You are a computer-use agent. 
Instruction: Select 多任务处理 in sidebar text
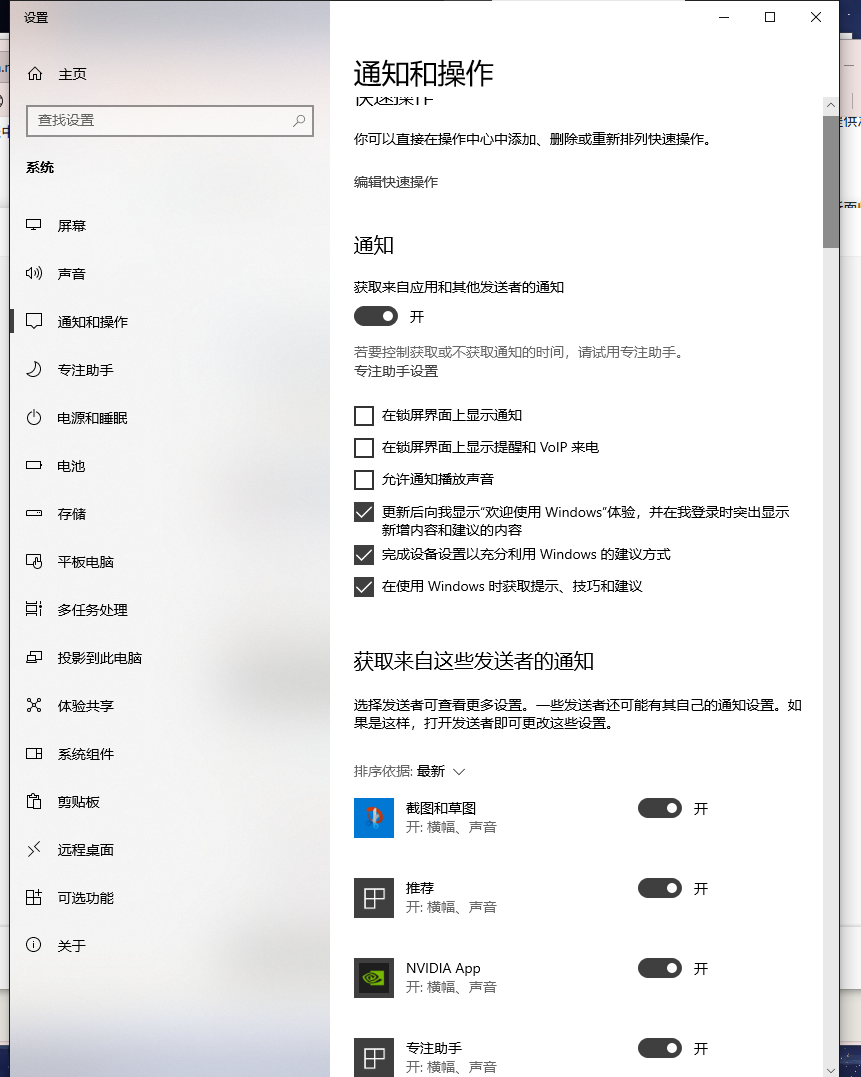92,610
